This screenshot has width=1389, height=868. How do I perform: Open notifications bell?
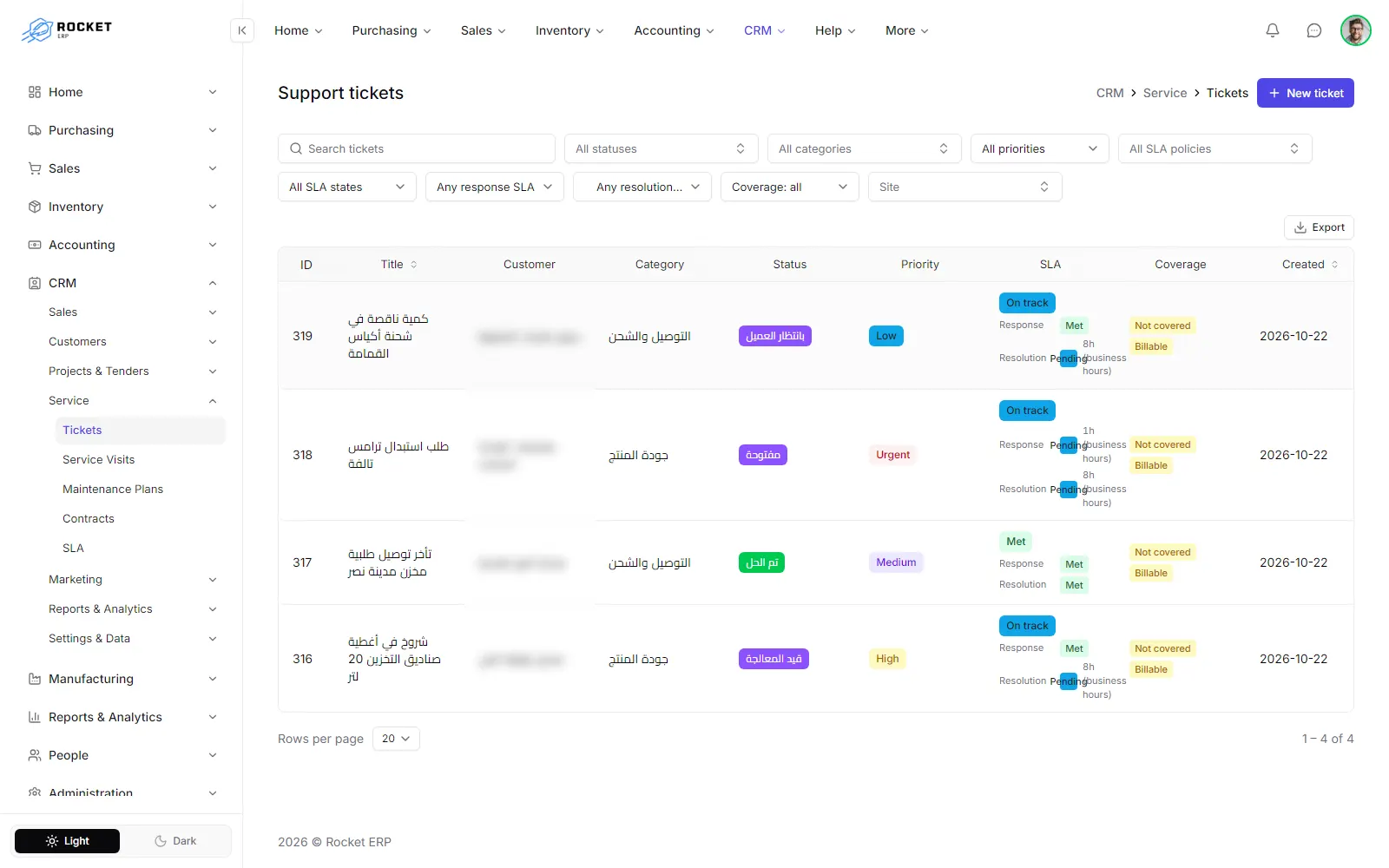coord(1273,30)
